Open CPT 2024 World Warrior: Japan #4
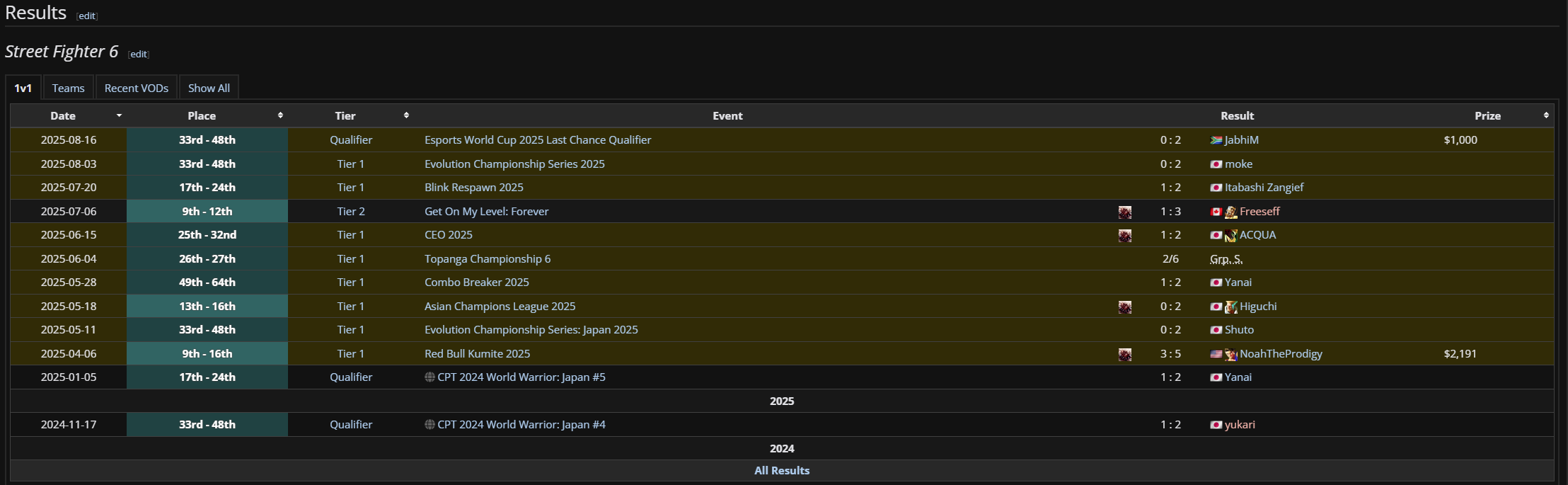 521,425
